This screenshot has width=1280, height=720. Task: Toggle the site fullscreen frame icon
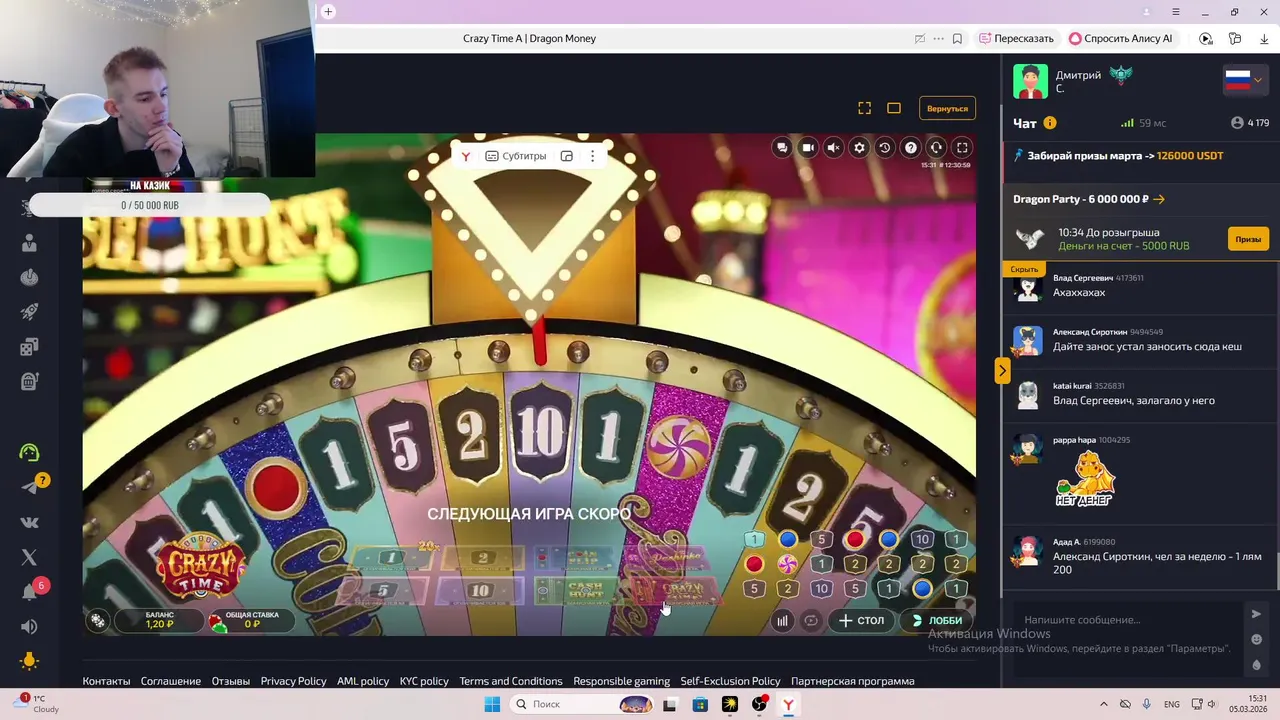coord(865,108)
